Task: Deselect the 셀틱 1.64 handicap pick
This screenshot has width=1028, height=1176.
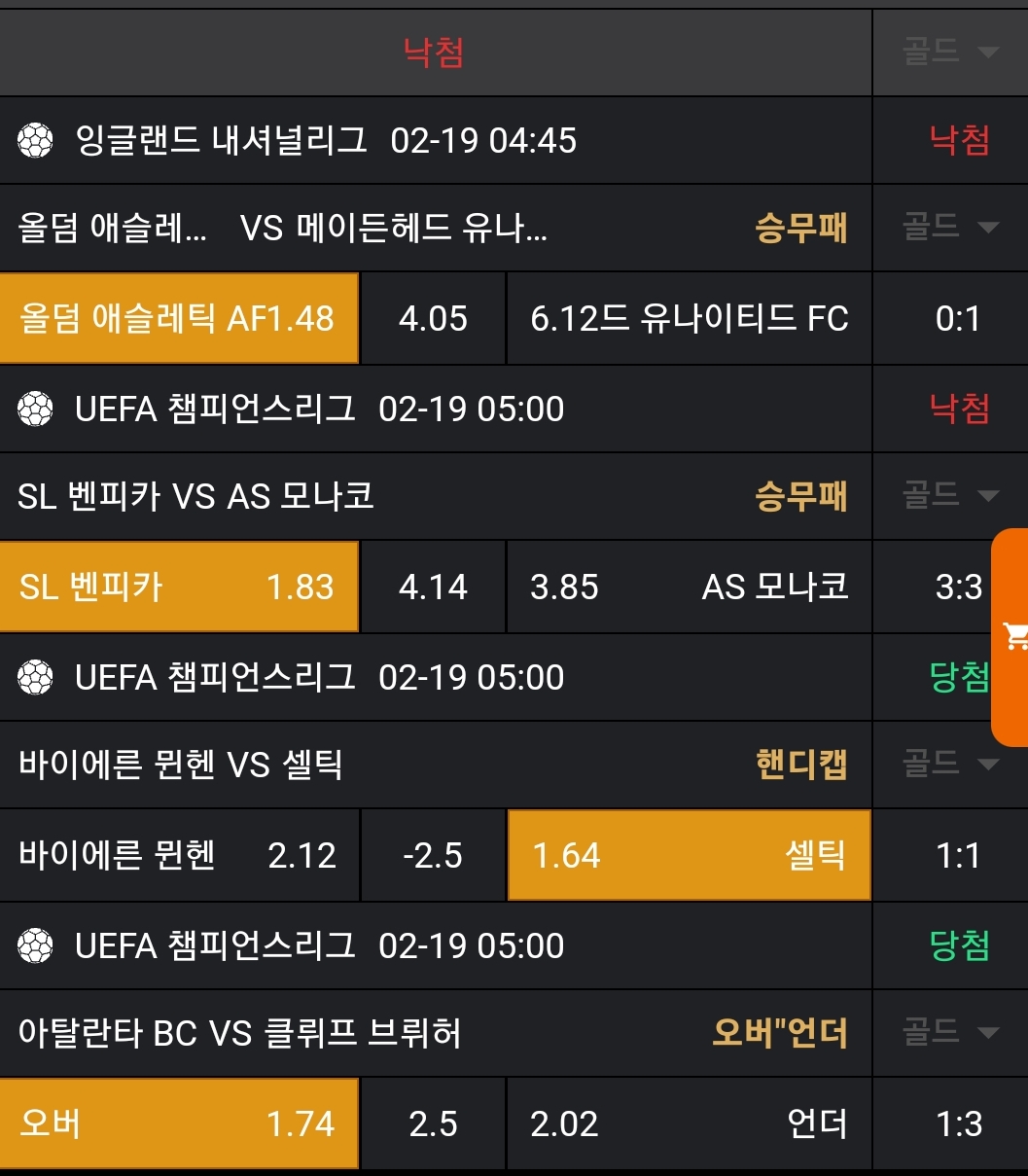Action: pos(689,855)
